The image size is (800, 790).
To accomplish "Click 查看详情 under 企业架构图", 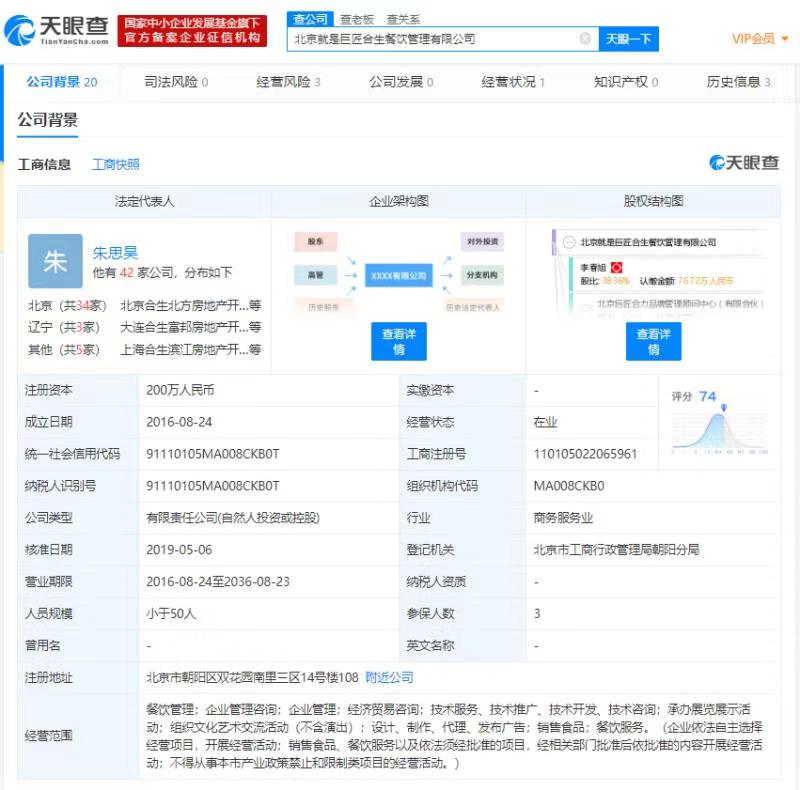I will 399,341.
